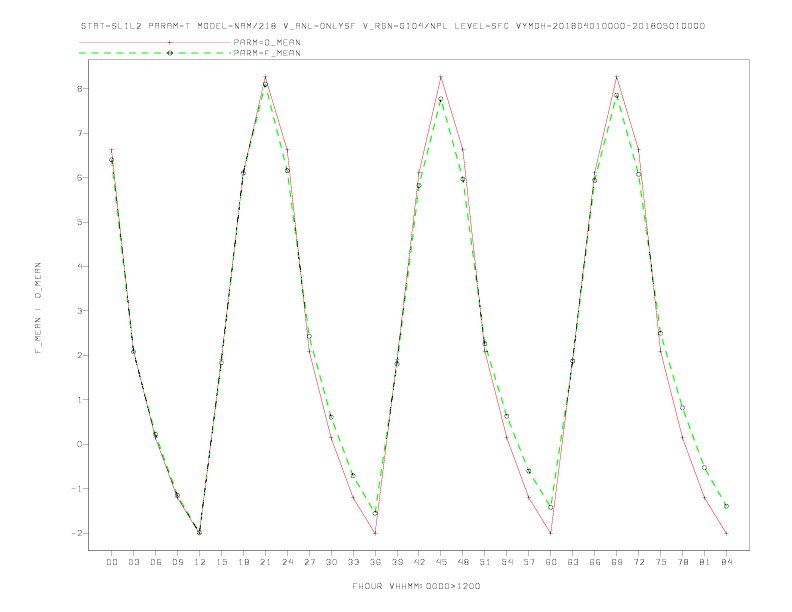
Task: Click x-axis tick label 42
Action: [419, 562]
